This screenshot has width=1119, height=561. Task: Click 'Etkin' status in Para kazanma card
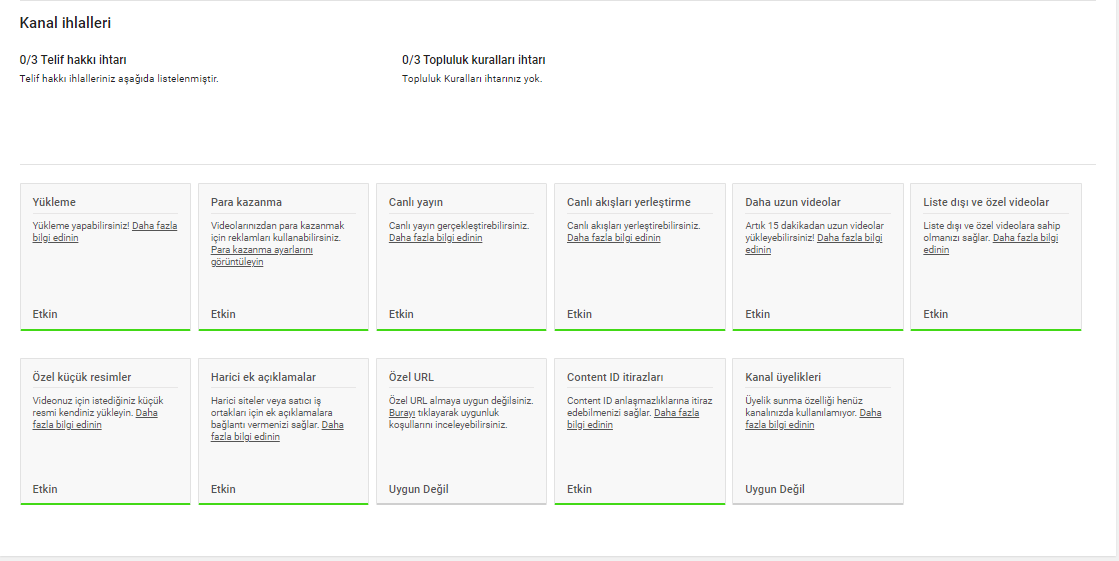click(x=223, y=314)
